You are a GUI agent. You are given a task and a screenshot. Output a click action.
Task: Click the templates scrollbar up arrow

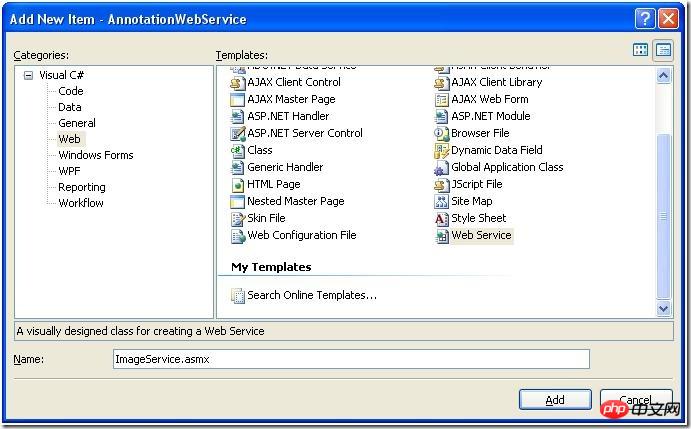(x=663, y=76)
